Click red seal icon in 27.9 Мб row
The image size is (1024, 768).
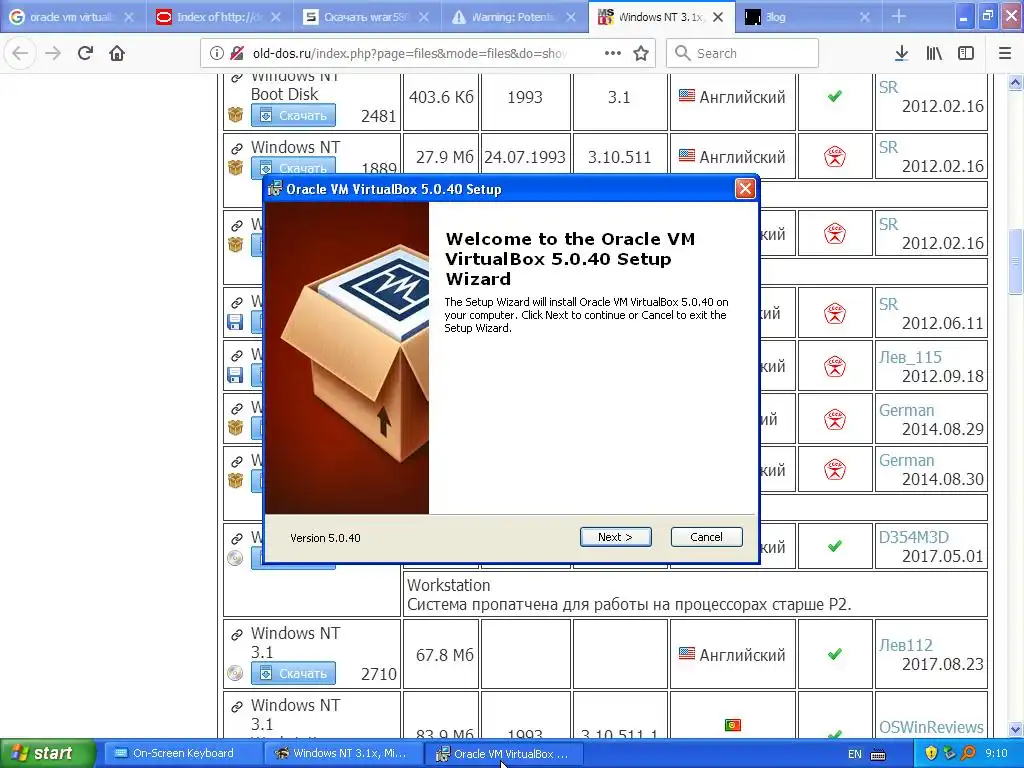pos(835,157)
